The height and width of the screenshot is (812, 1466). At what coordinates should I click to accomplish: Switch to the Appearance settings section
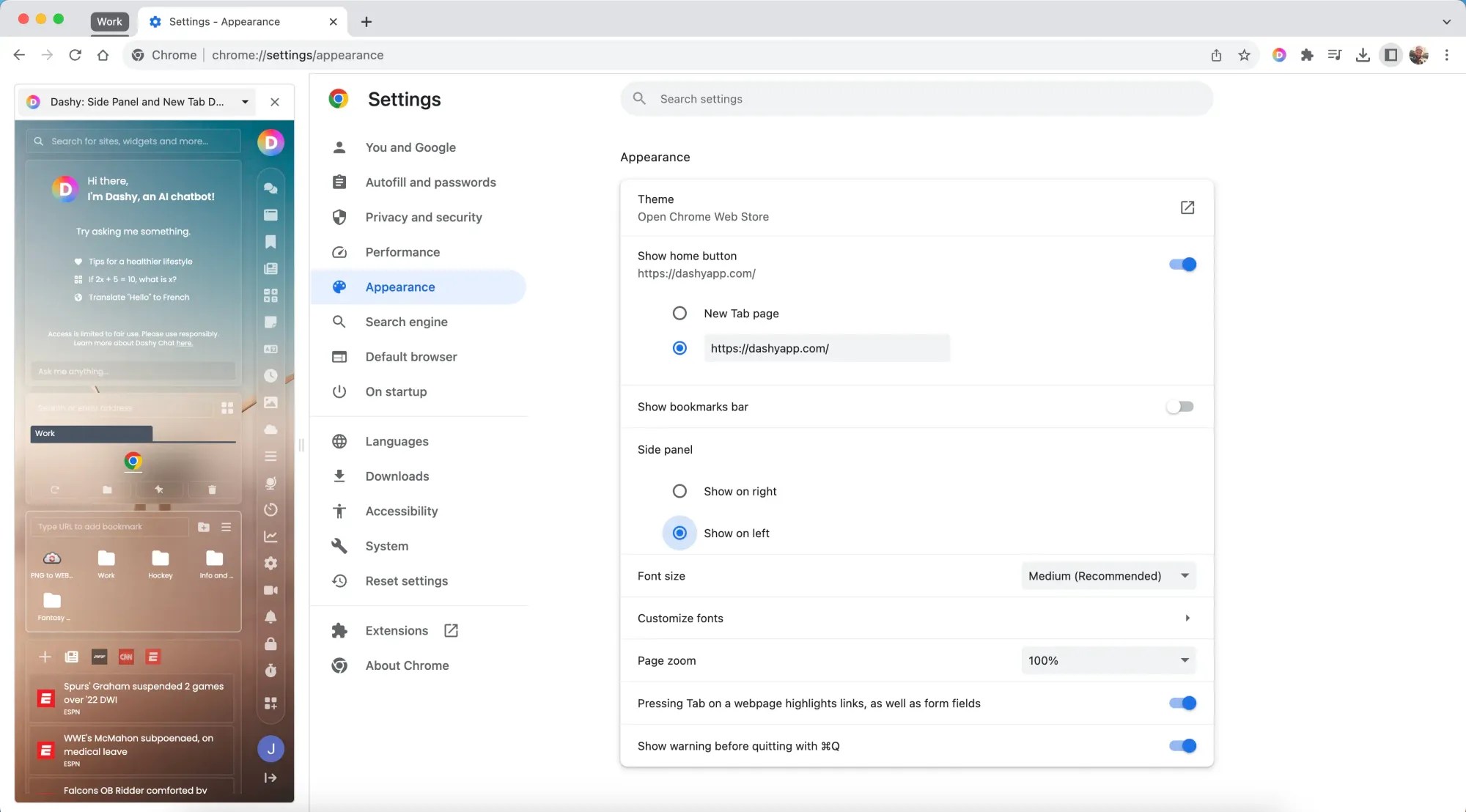tap(399, 287)
